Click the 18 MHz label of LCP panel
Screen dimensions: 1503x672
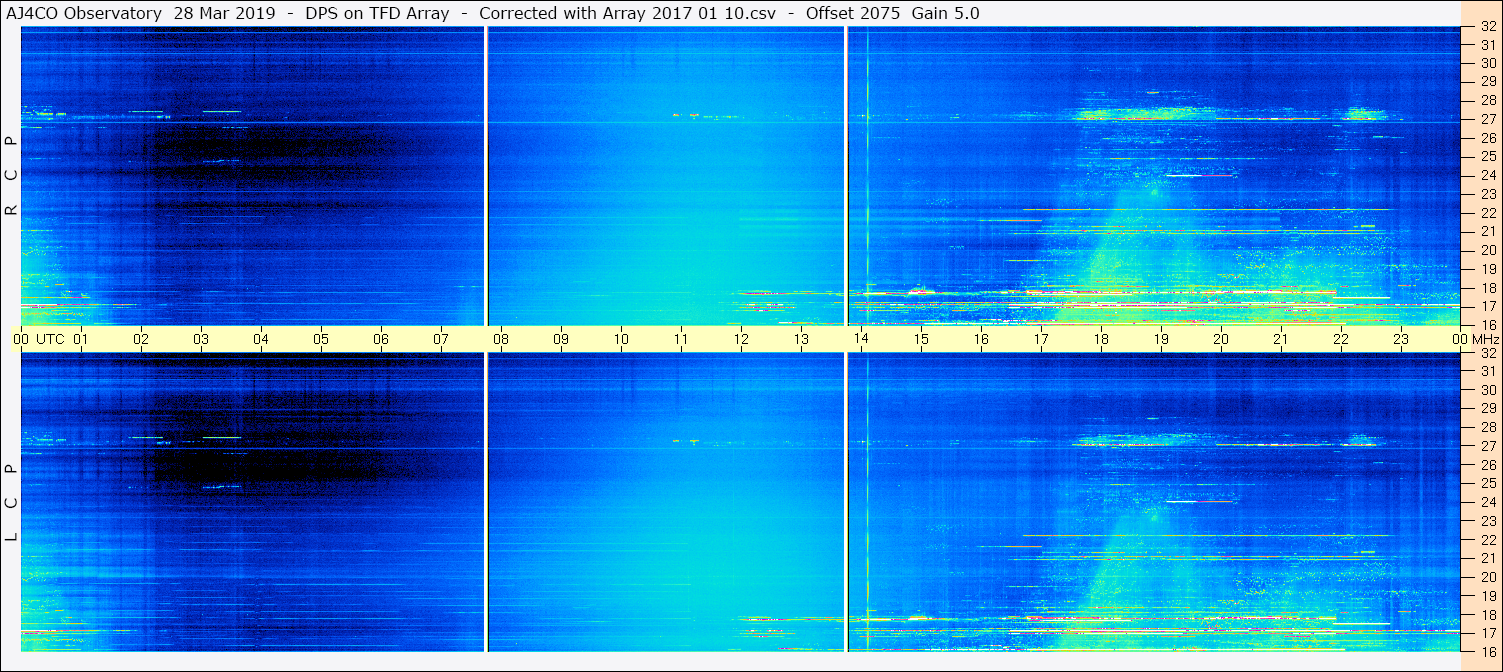pos(1488,615)
